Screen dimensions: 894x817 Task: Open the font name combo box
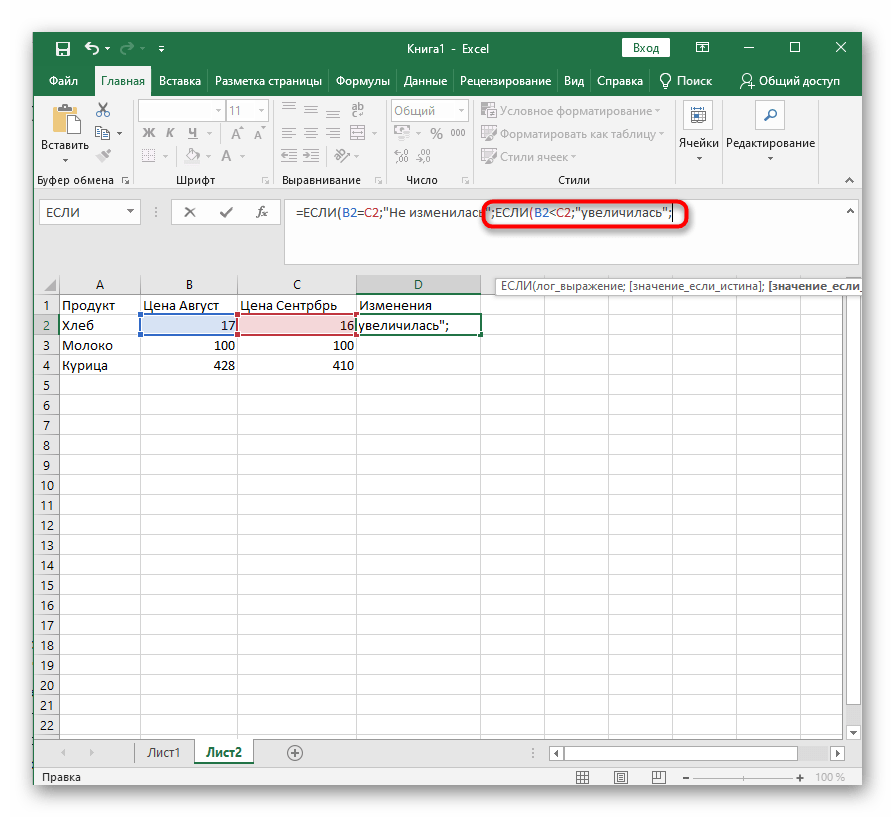point(181,111)
